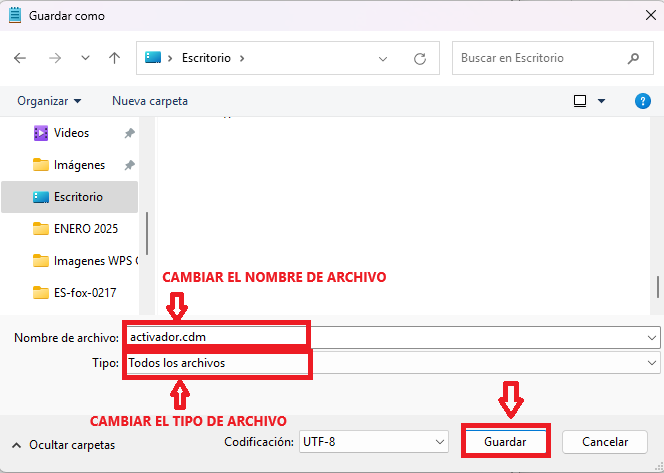This screenshot has height=473, width=664.
Task: Open the Codificación UTF-8 dropdown
Action: [x=374, y=442]
